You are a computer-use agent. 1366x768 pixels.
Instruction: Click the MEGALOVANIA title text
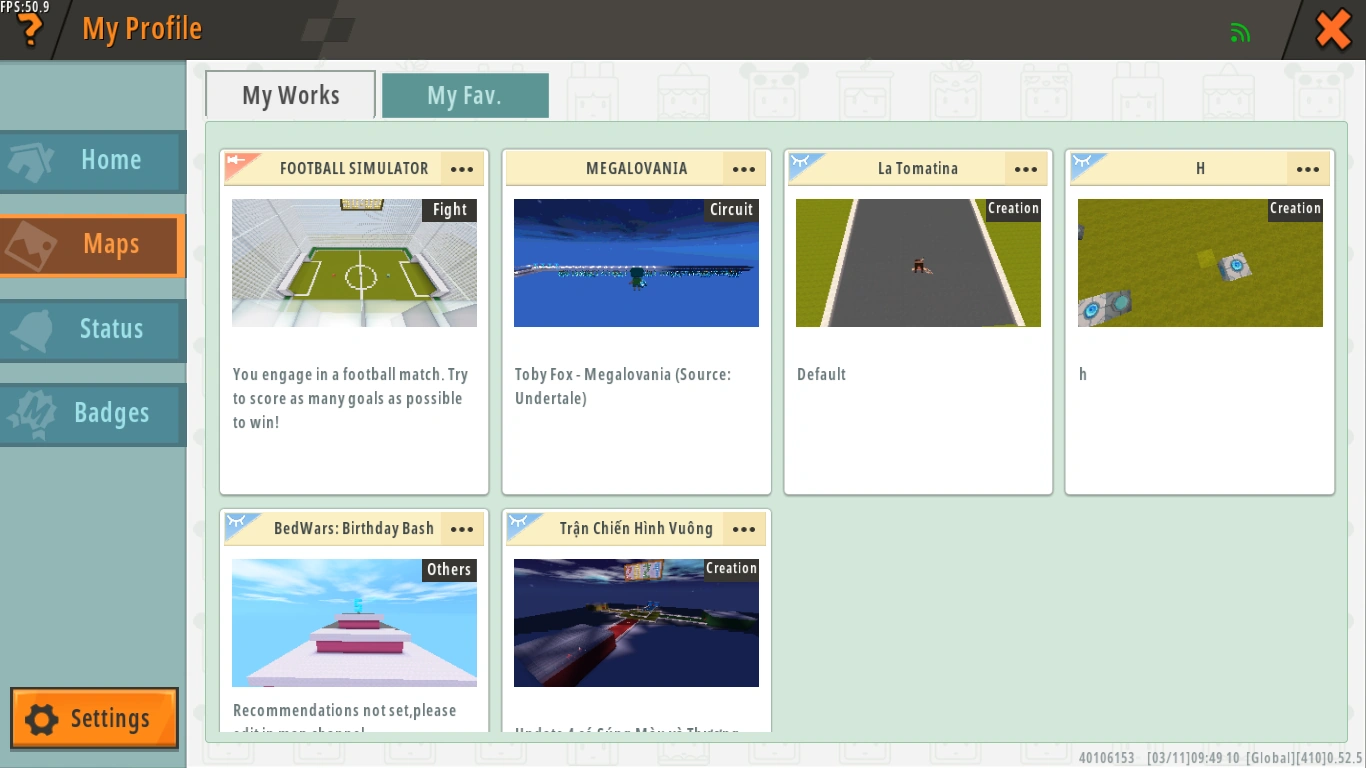click(x=637, y=169)
